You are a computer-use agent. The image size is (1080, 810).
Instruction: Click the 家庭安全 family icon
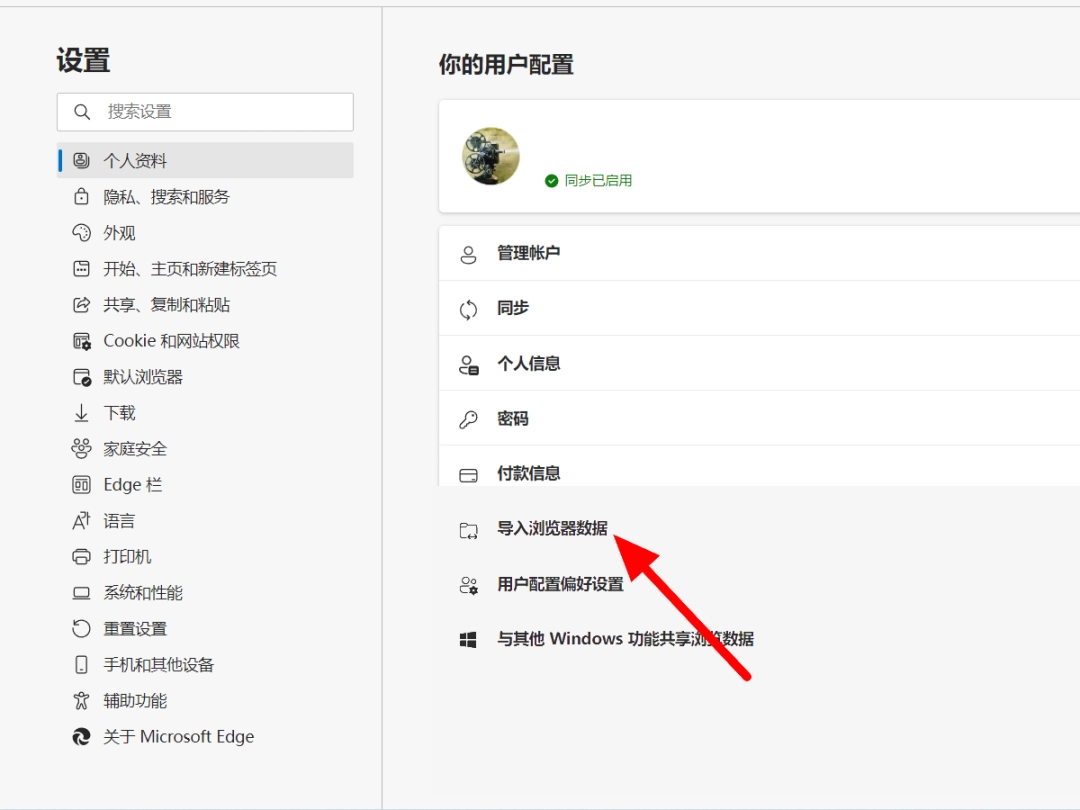(81, 448)
